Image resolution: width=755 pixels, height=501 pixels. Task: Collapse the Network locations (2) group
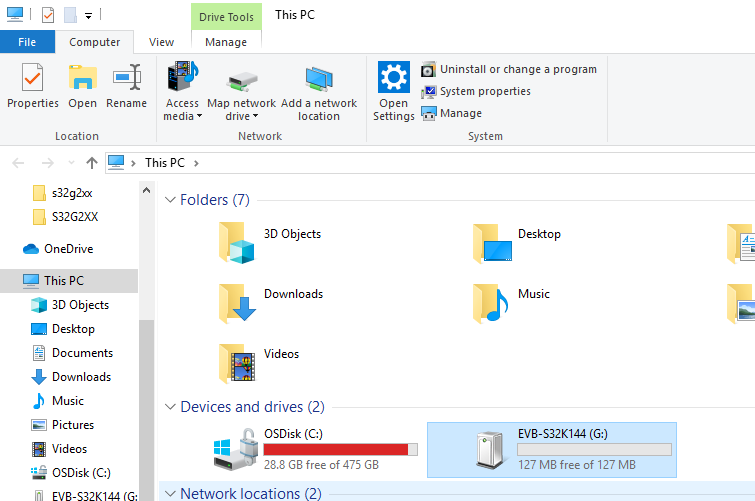[170, 493]
